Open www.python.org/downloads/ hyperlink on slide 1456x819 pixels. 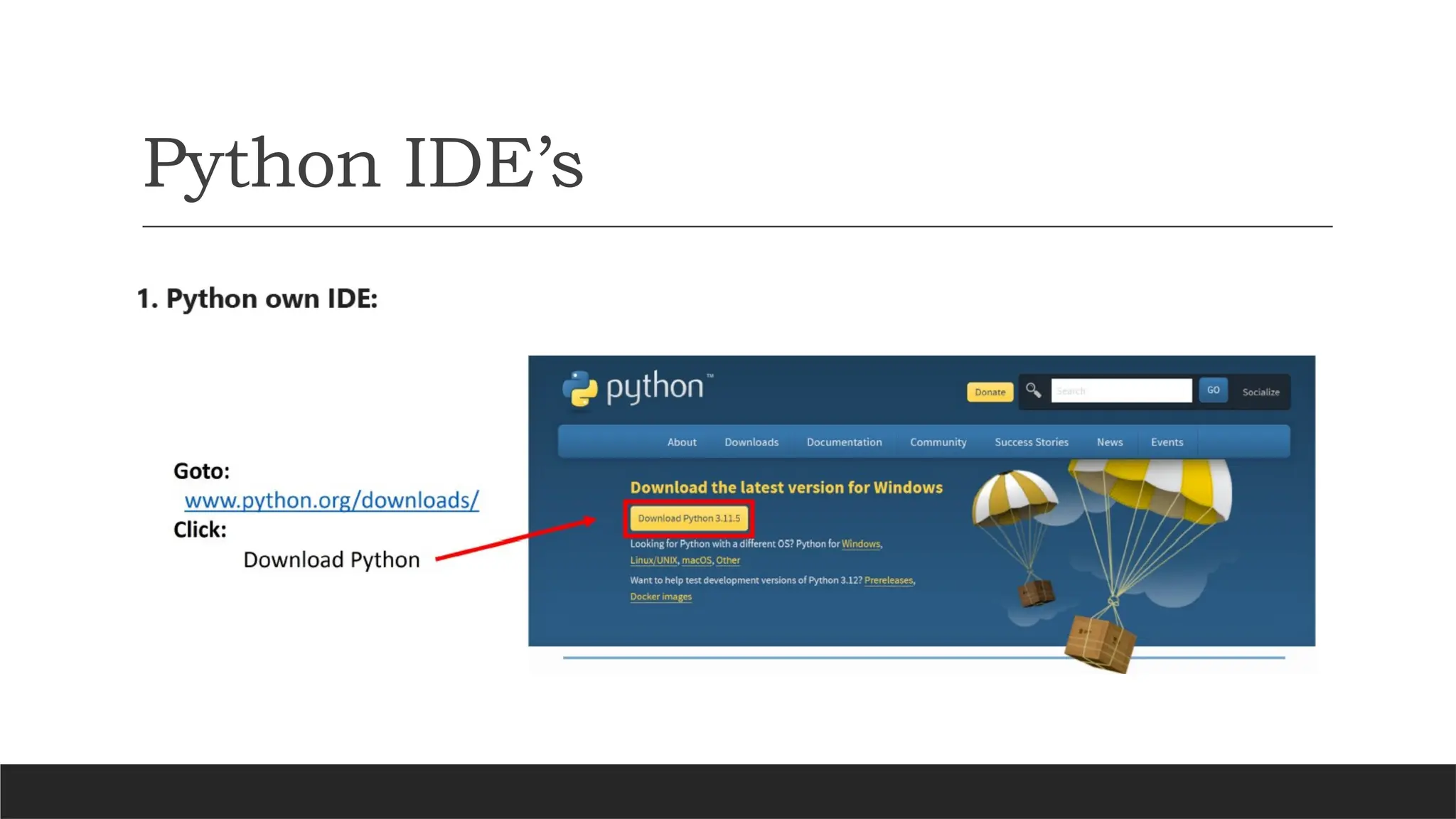(x=332, y=500)
